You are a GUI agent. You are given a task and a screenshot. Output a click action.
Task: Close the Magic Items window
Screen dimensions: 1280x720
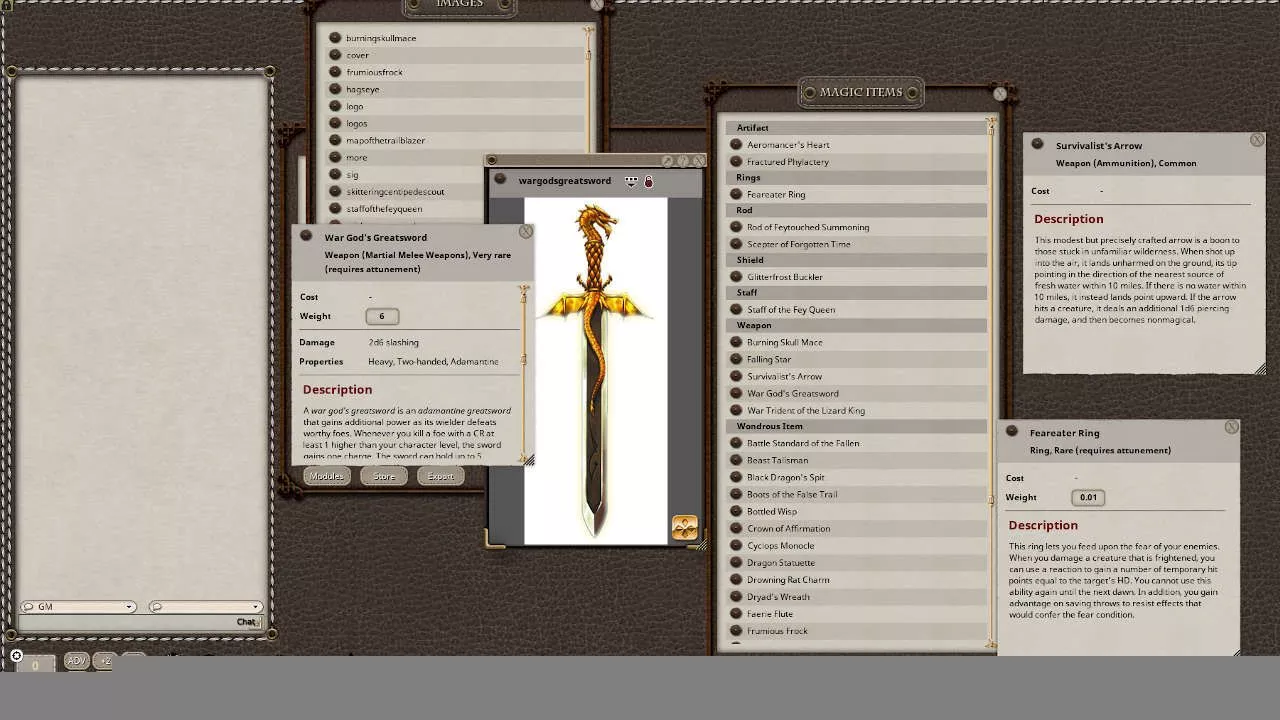[x=1000, y=94]
